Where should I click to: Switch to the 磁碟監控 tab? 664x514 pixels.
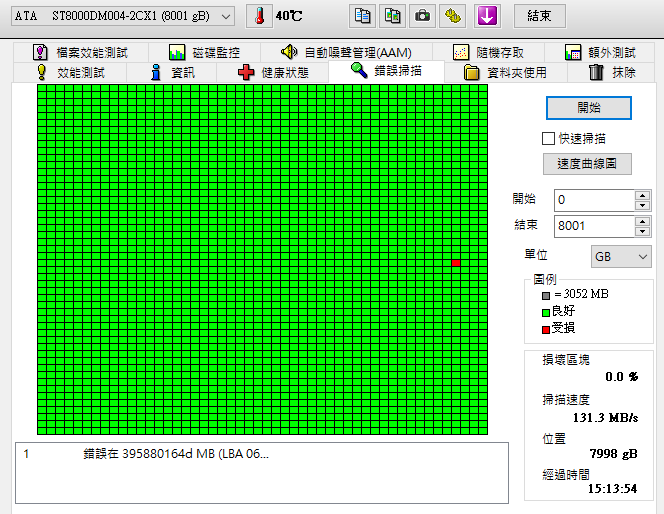tap(205, 53)
